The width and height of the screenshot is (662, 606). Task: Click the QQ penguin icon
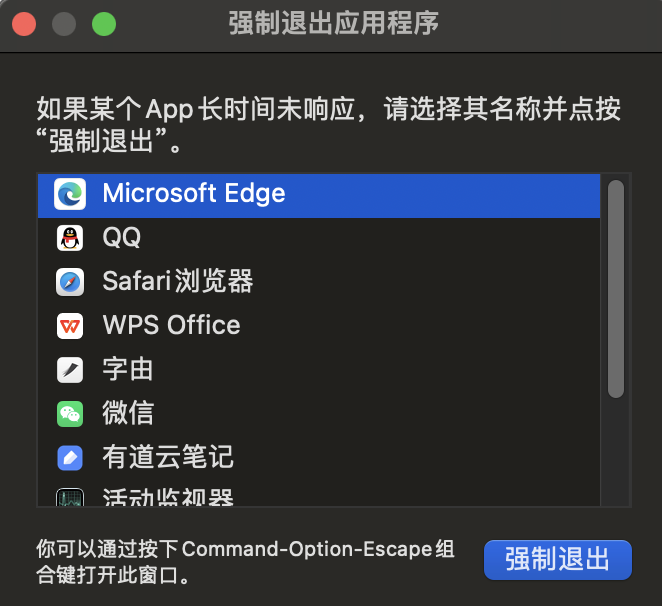click(x=70, y=238)
